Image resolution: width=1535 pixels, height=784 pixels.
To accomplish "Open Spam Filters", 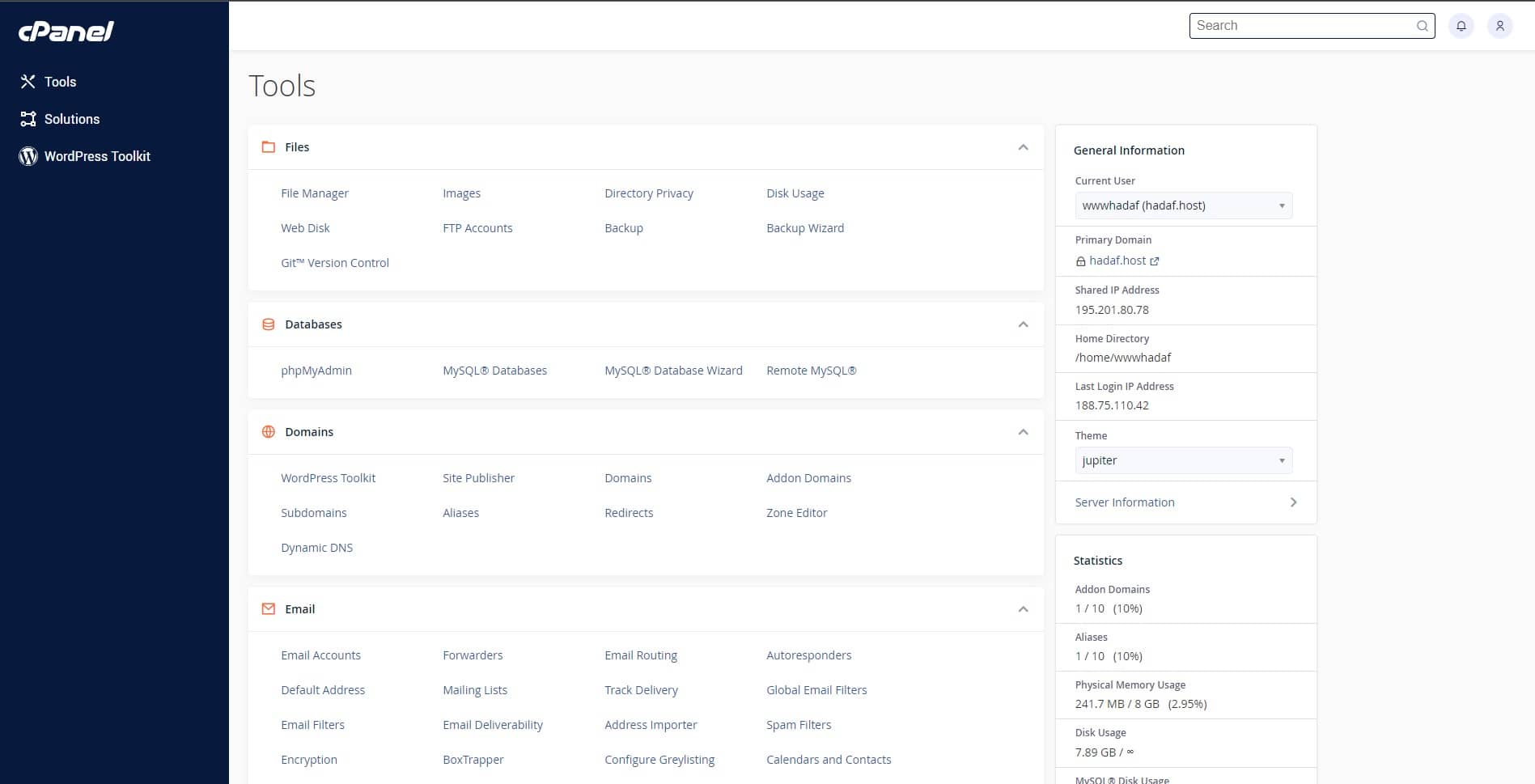I will click(799, 725).
